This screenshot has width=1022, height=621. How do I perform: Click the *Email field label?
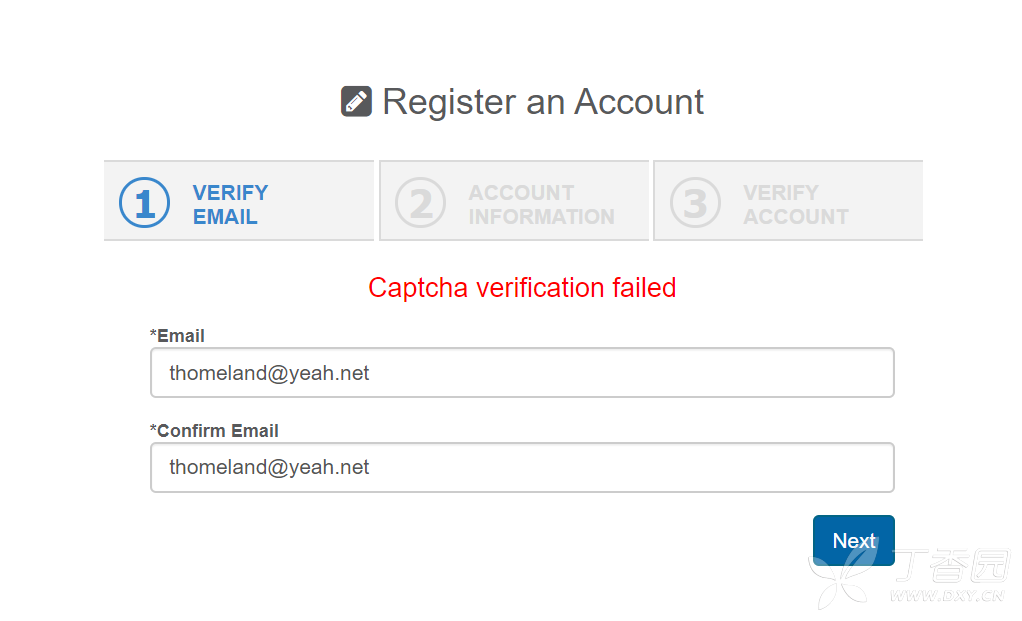pyautogui.click(x=177, y=336)
